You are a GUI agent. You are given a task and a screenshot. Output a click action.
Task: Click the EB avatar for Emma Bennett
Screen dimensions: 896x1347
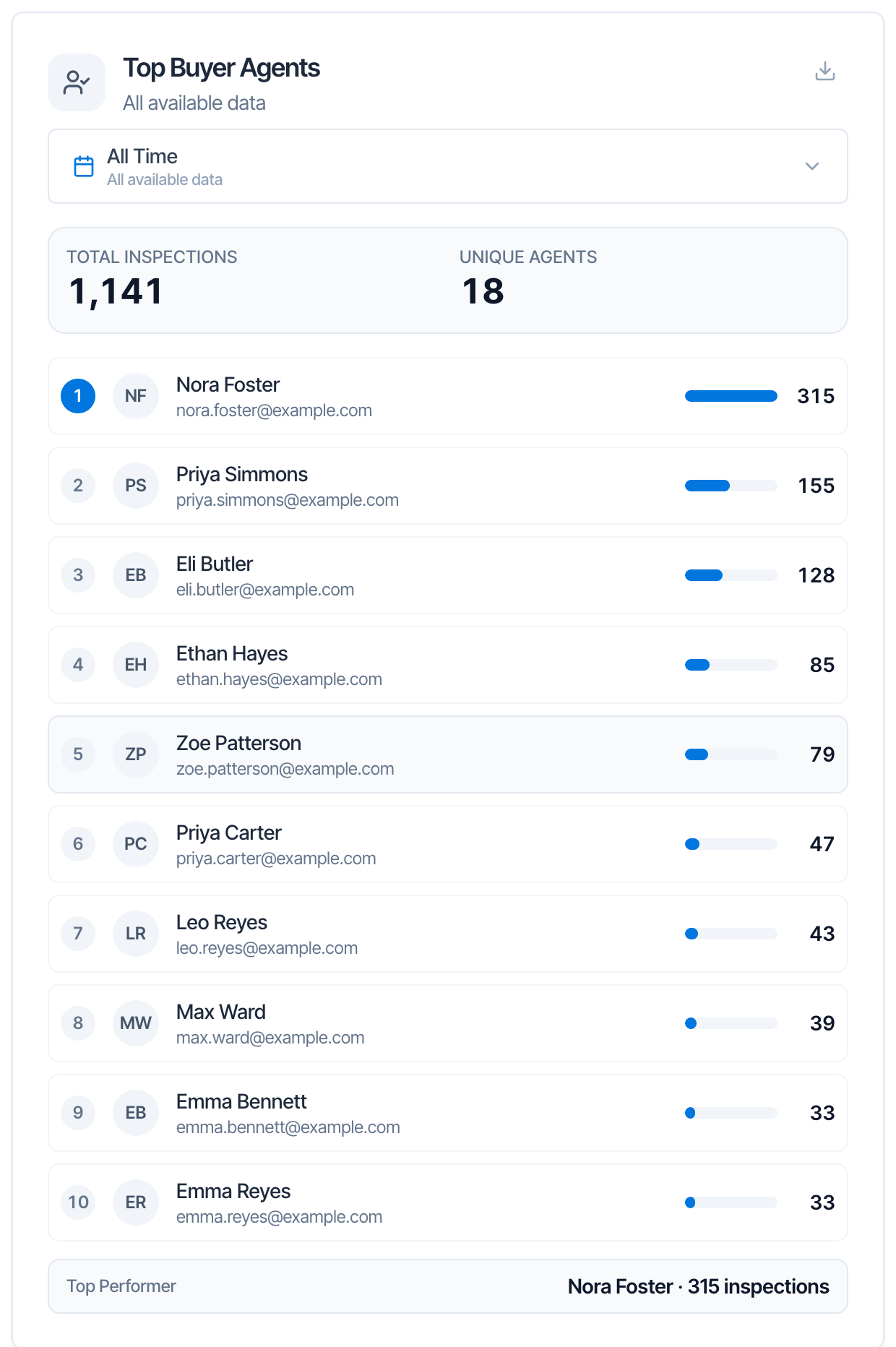pos(136,1113)
